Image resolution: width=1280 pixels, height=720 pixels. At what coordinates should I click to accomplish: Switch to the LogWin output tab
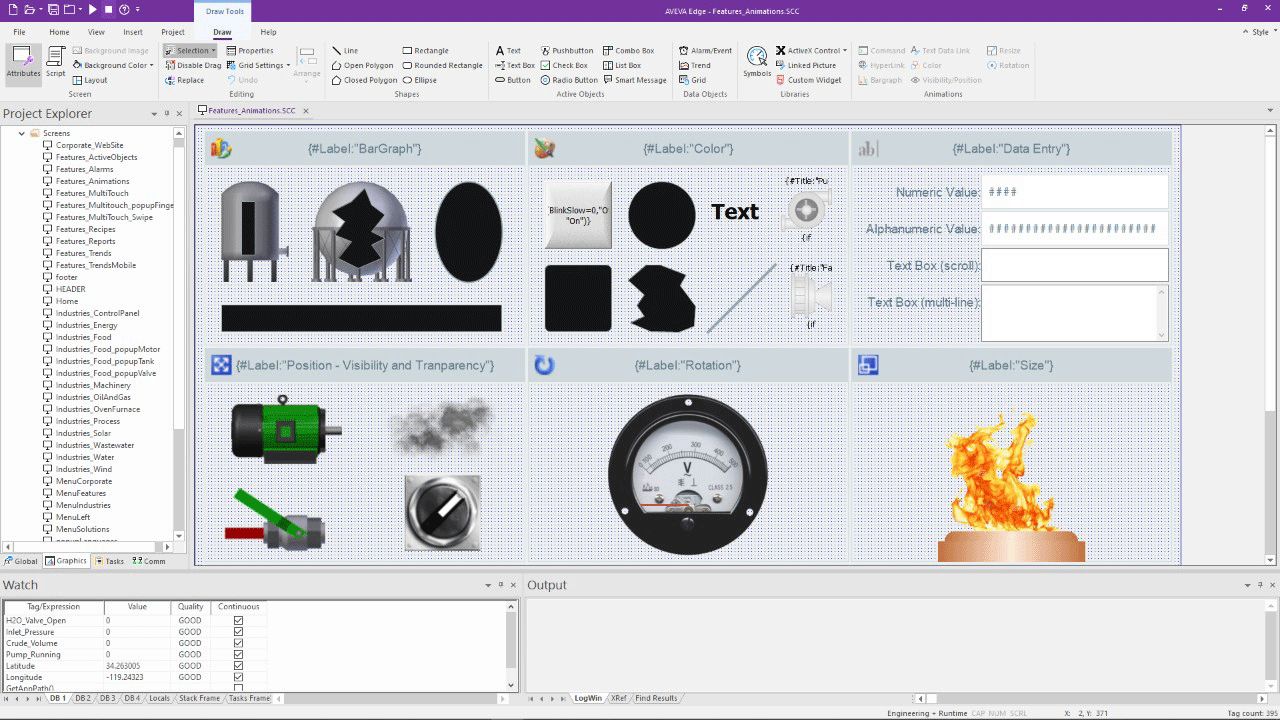(x=588, y=698)
